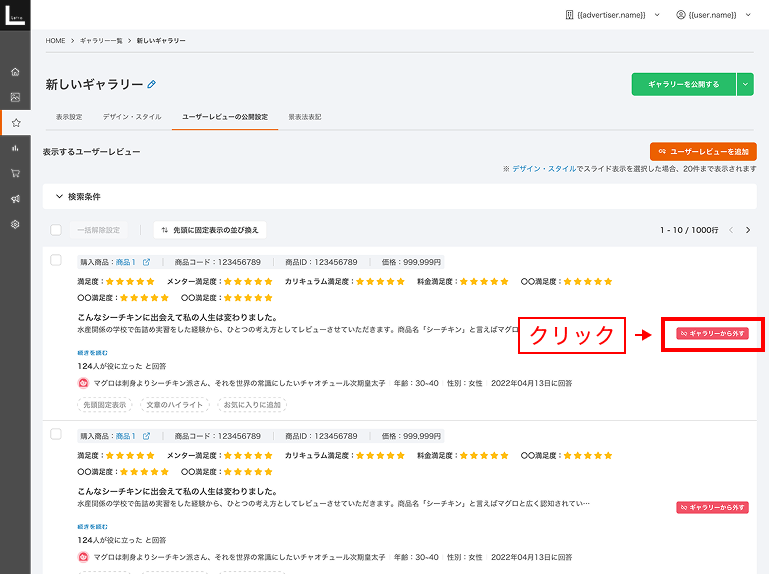Screen dimensions: 769x574
Task: Open dropdown arrow beside ギャラリーを公開する
Action: 745,84
